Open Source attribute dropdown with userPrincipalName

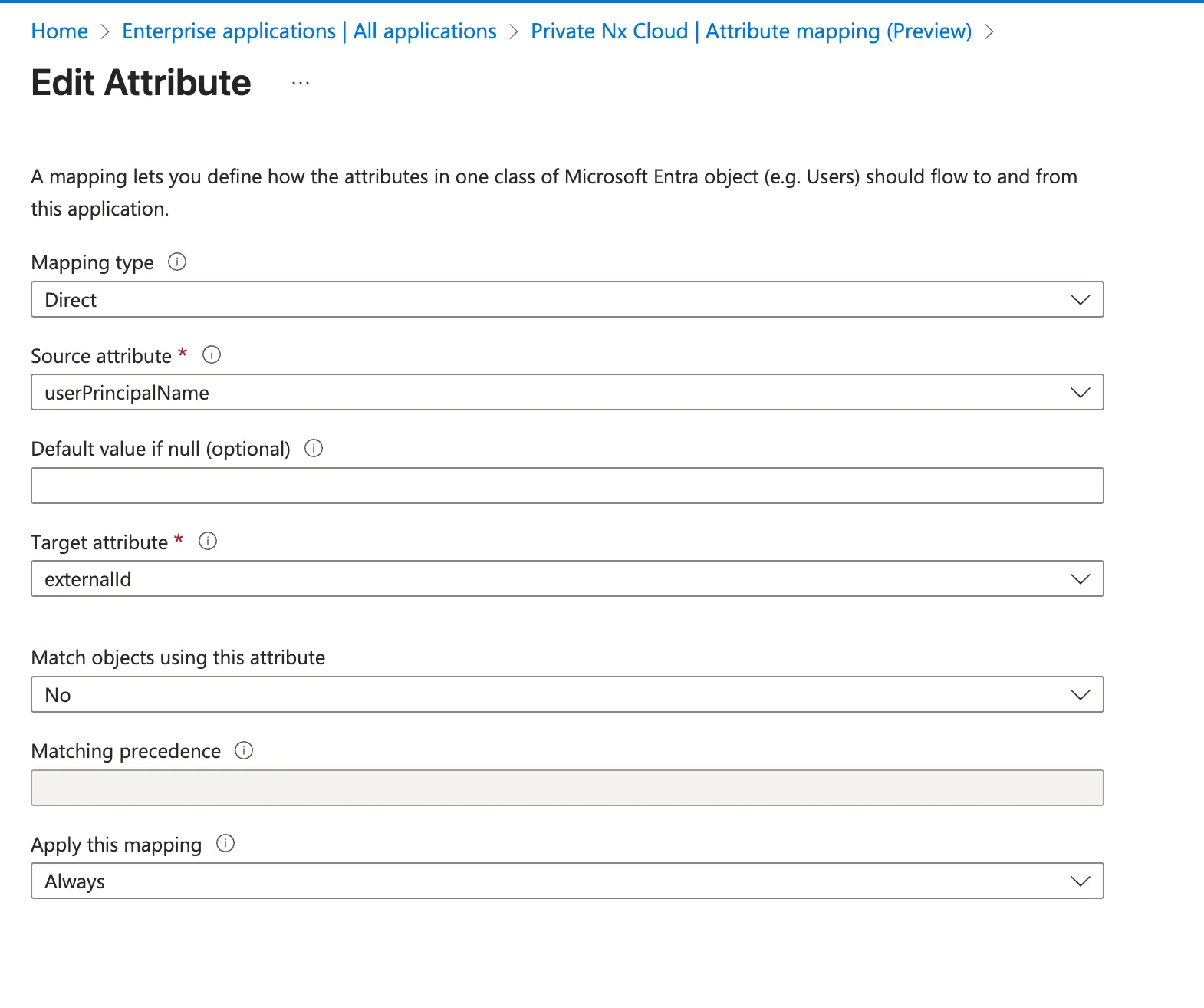click(x=567, y=392)
